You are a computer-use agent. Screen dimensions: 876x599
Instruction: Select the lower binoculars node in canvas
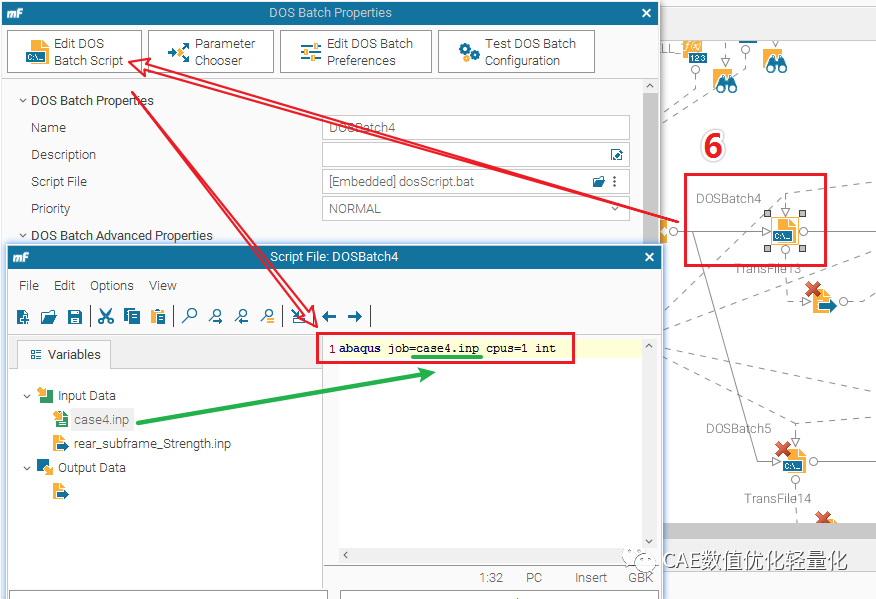[x=725, y=81]
